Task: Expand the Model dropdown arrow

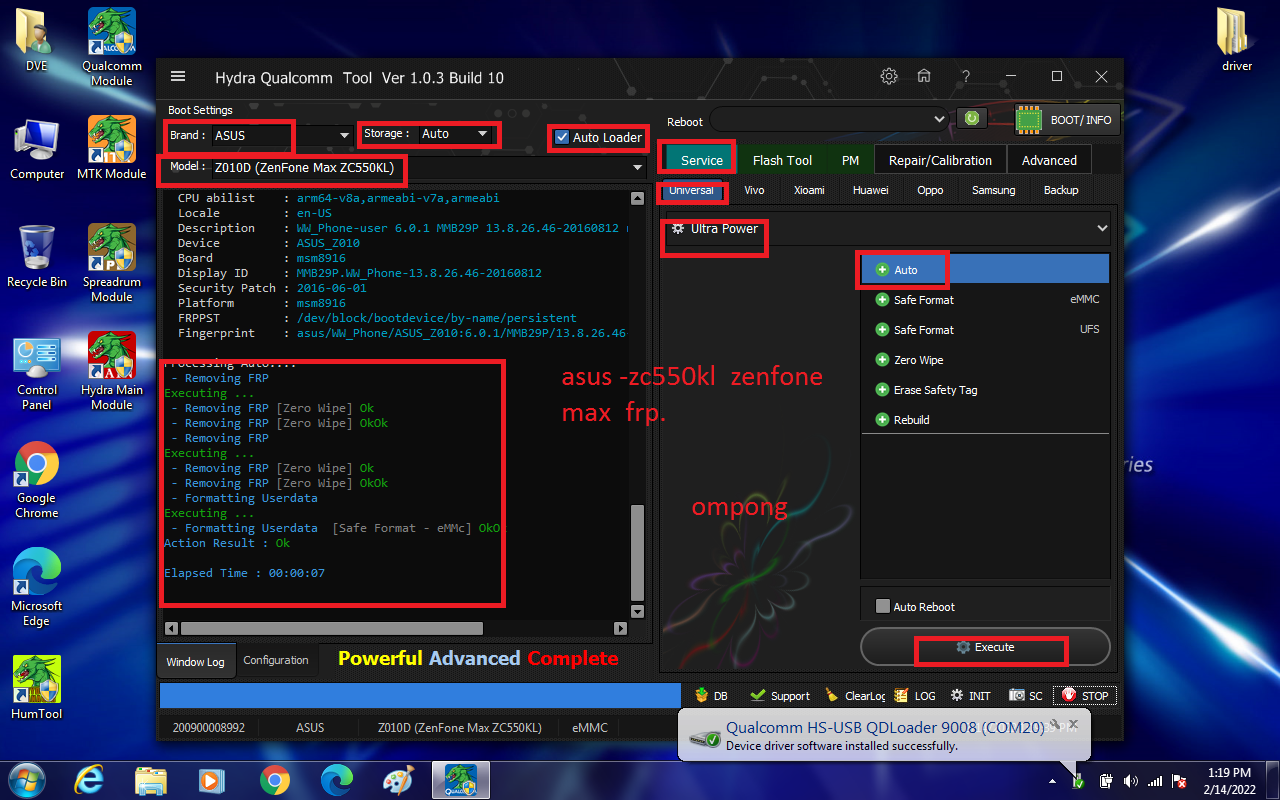Action: pos(638,168)
